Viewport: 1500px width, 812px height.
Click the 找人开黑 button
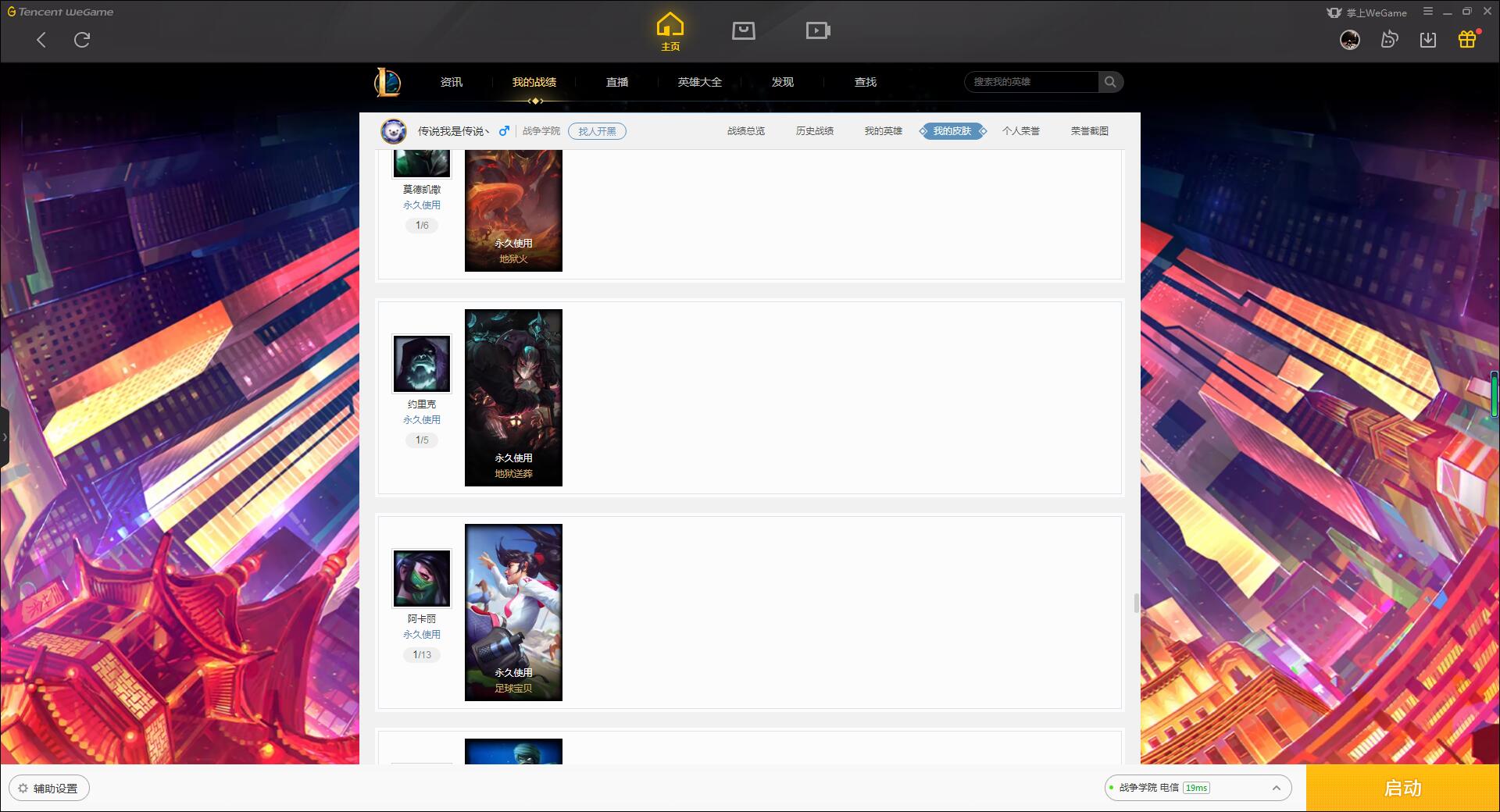click(x=597, y=131)
